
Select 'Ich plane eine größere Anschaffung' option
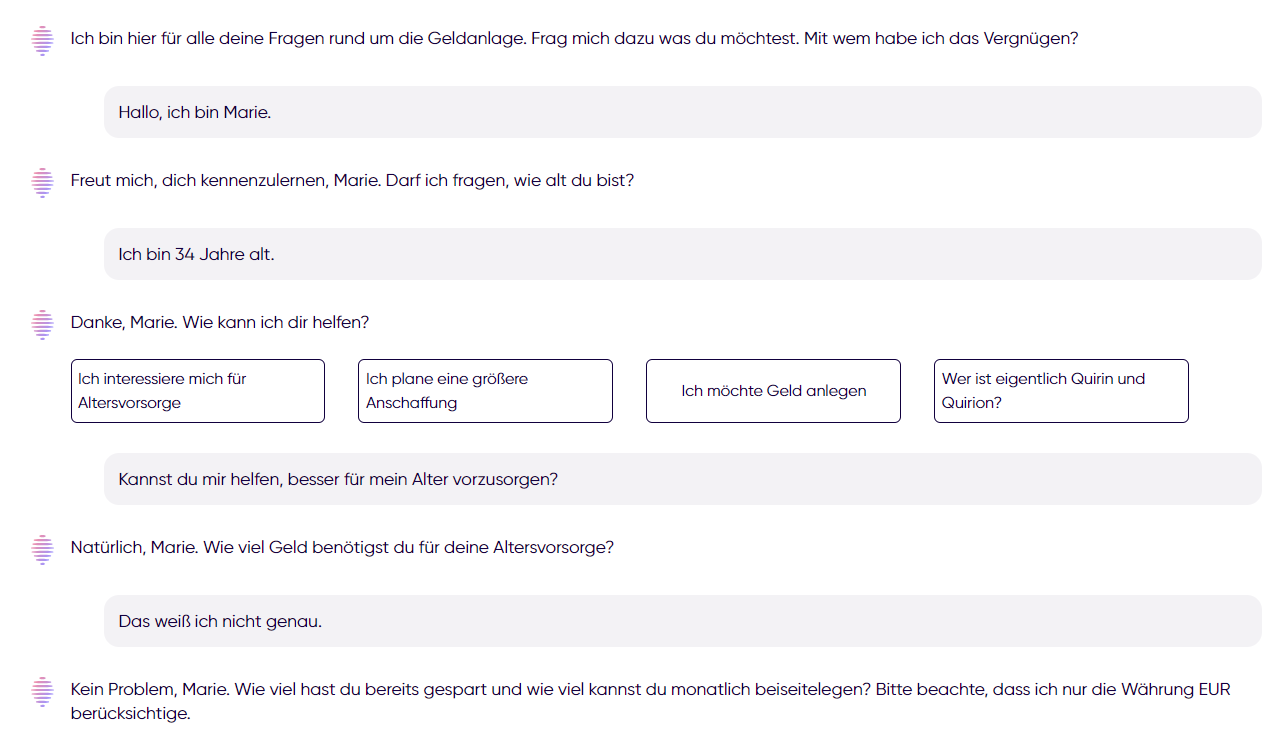coord(485,391)
